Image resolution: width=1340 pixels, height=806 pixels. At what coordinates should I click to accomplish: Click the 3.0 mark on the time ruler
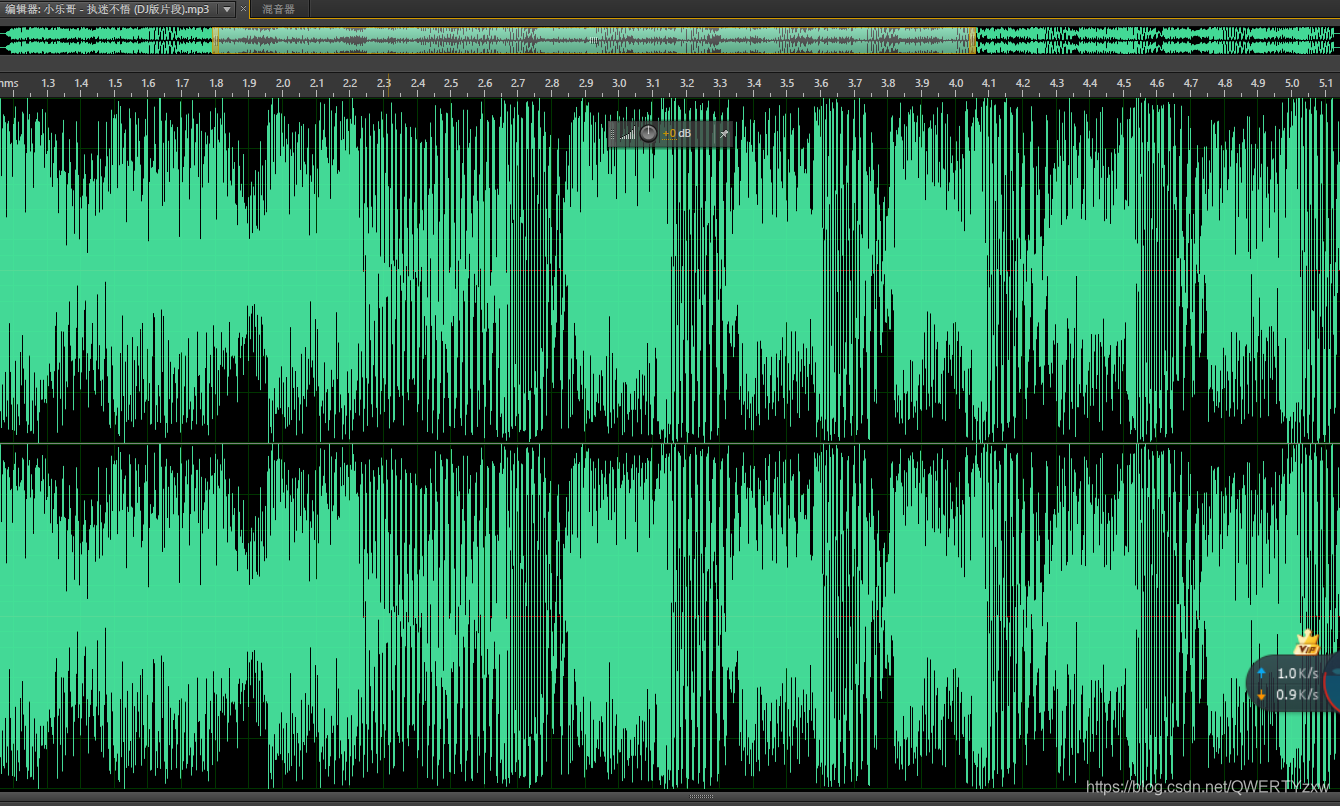point(619,83)
